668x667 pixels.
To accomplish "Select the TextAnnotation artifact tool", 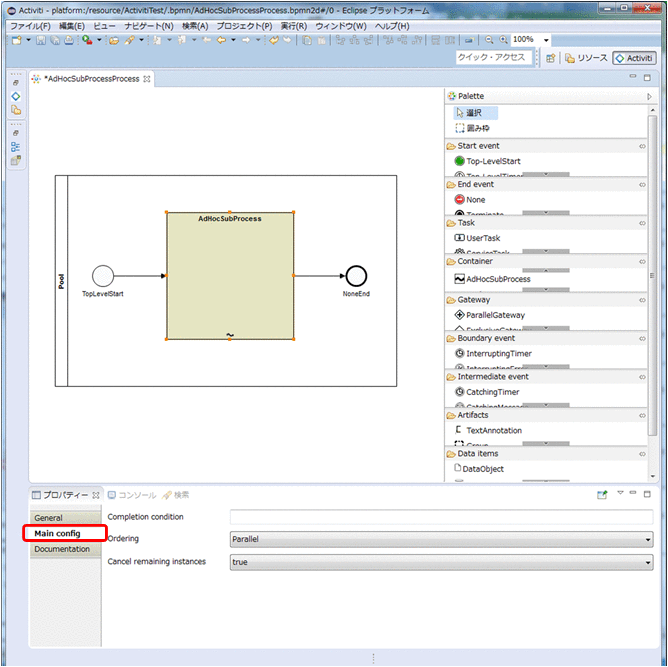I will click(x=493, y=431).
